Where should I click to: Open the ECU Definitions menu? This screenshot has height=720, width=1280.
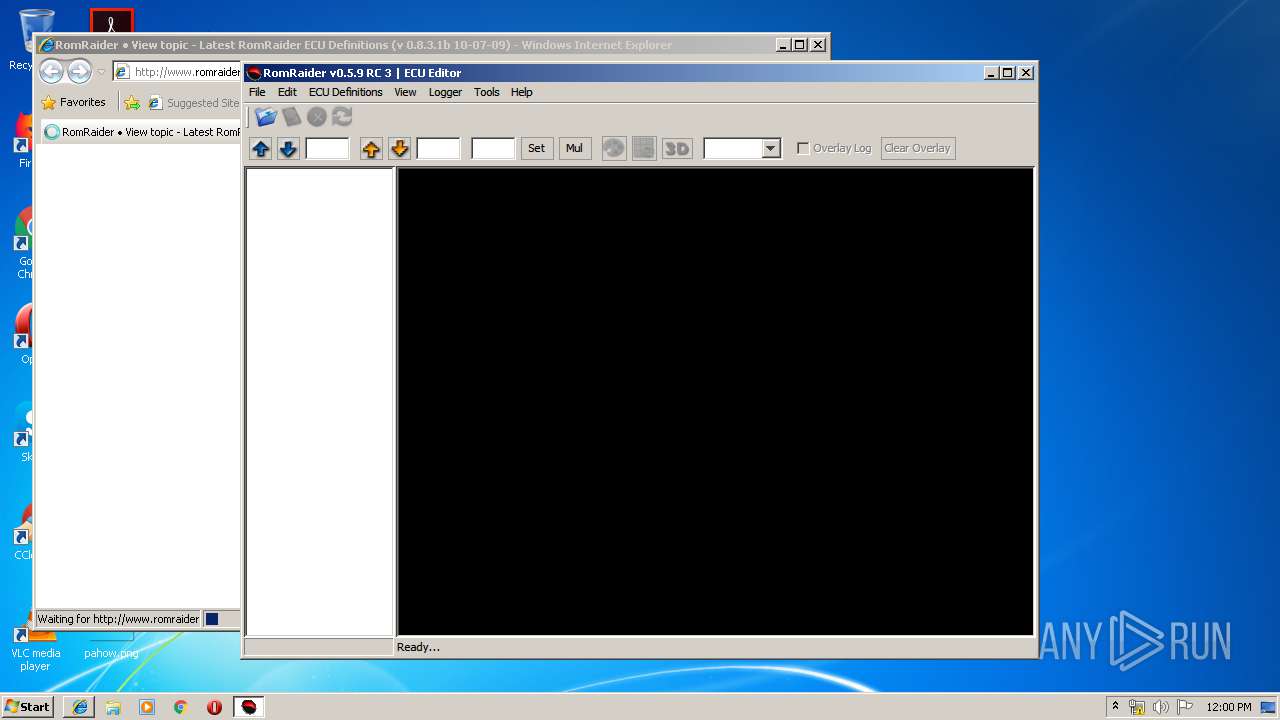(x=345, y=92)
